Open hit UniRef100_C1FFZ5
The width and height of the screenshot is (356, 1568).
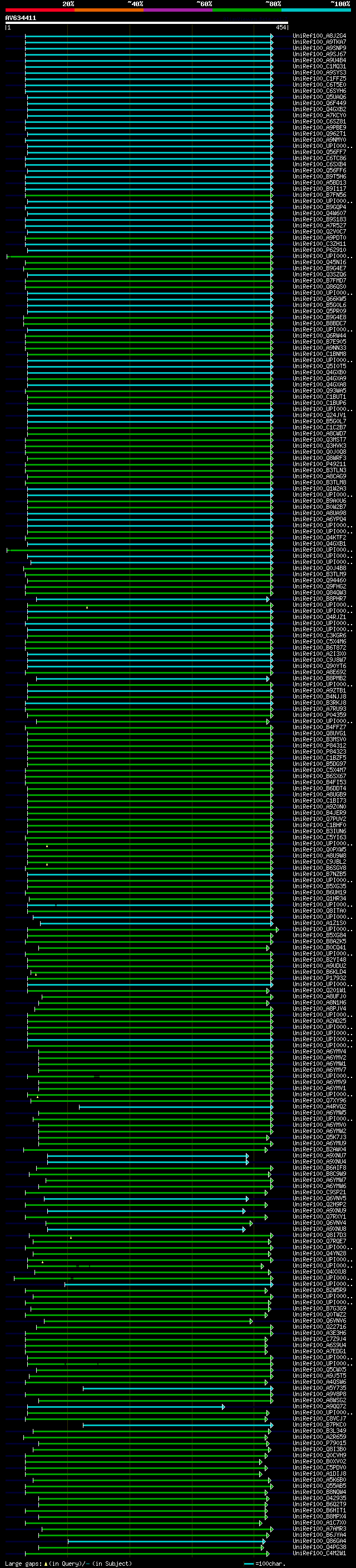(x=319, y=78)
